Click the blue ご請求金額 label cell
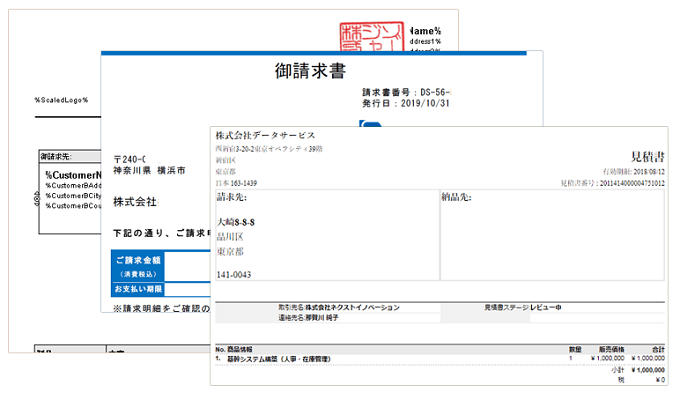680x400 pixels. pos(138,265)
